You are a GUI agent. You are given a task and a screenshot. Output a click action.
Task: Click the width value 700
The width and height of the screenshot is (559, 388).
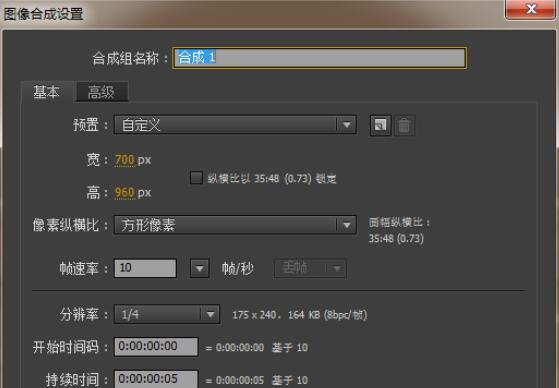pos(124,159)
